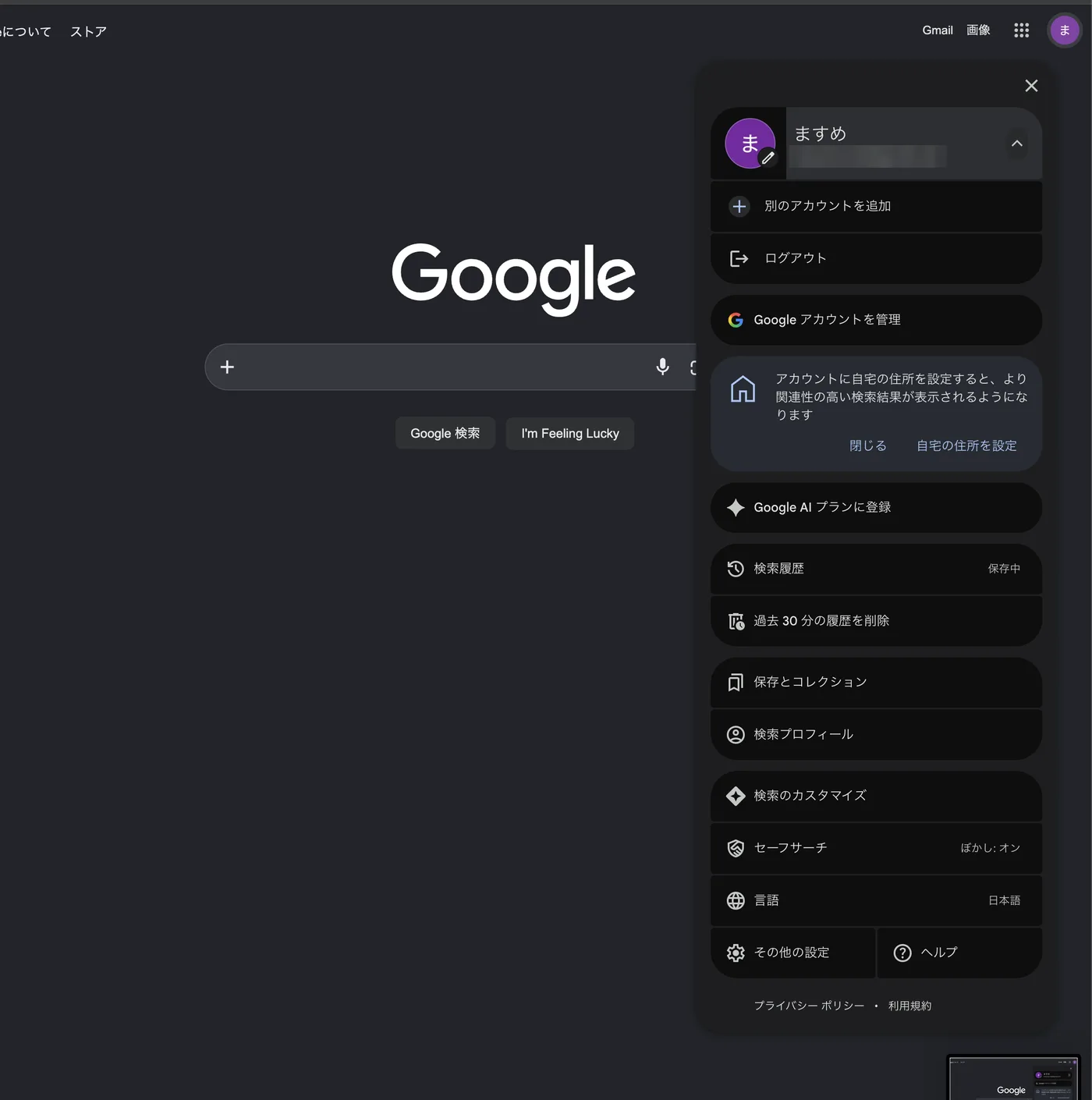Click the purple profile avatar in top bar
Screen dimensions: 1092x1100
pyautogui.click(x=1065, y=30)
